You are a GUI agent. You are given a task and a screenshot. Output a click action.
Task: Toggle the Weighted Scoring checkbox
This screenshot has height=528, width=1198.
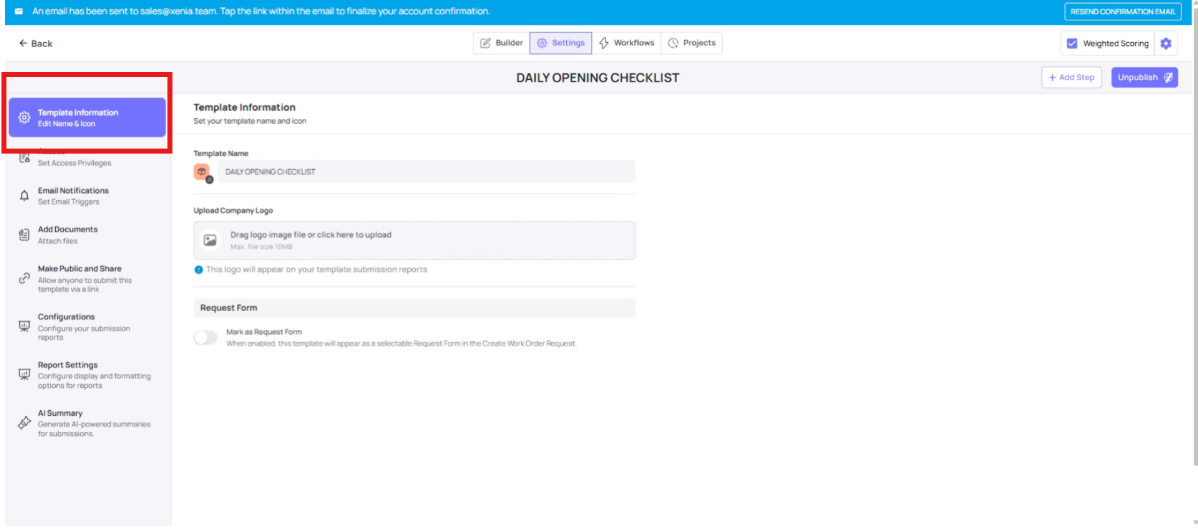pyautogui.click(x=1072, y=44)
